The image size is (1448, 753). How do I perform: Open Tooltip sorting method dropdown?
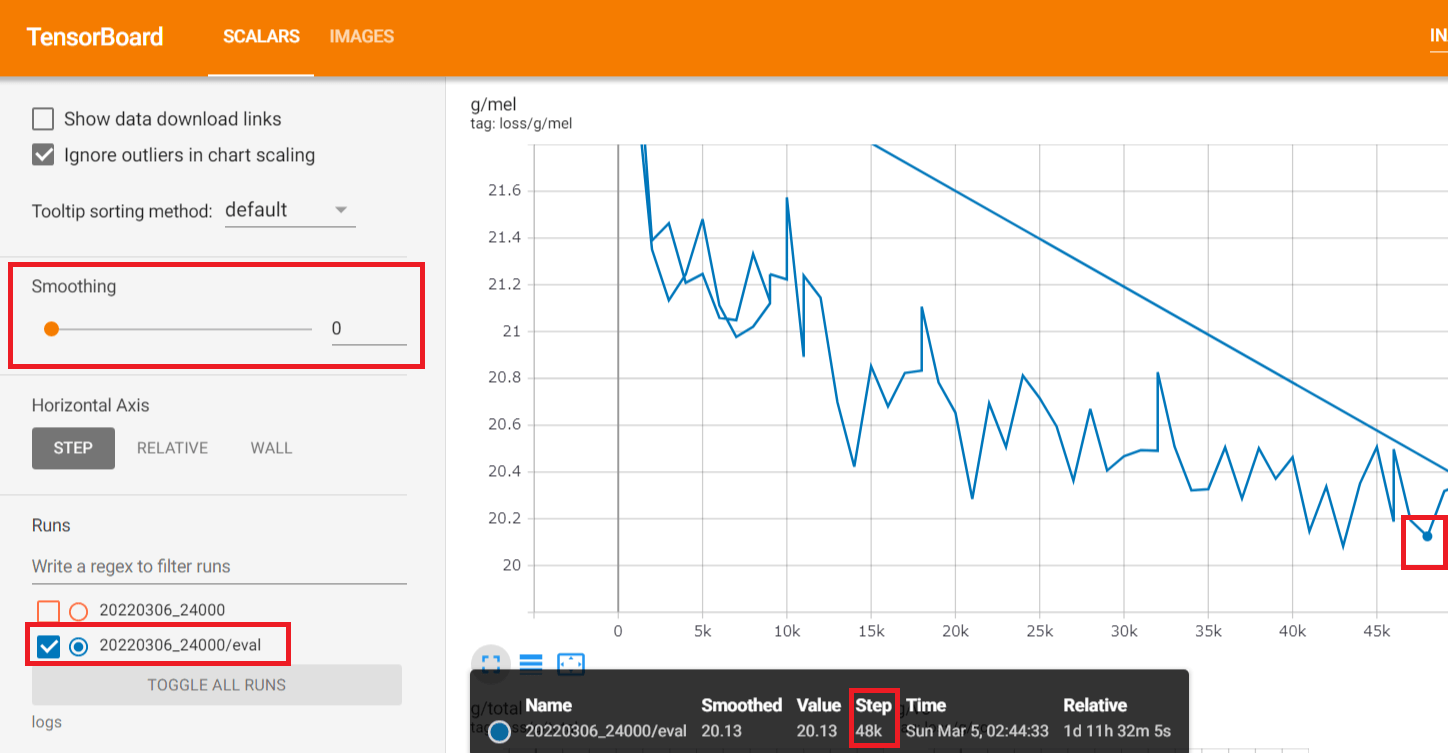point(290,210)
